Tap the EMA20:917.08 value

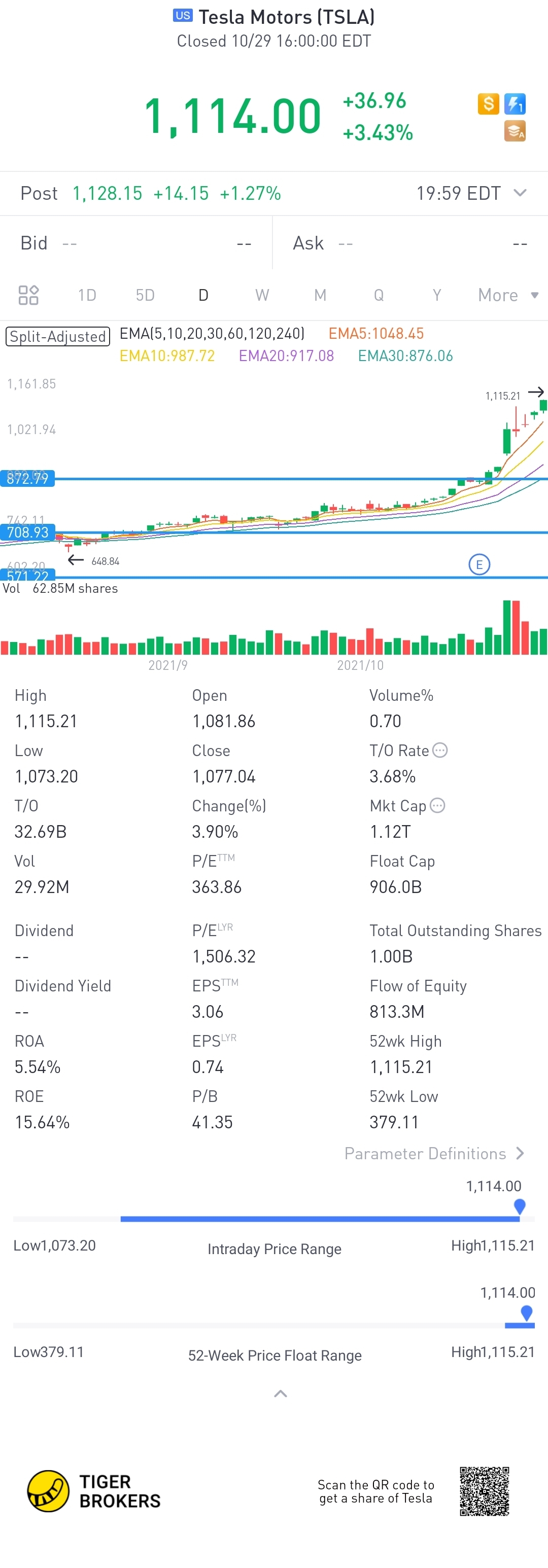pyautogui.click(x=286, y=355)
